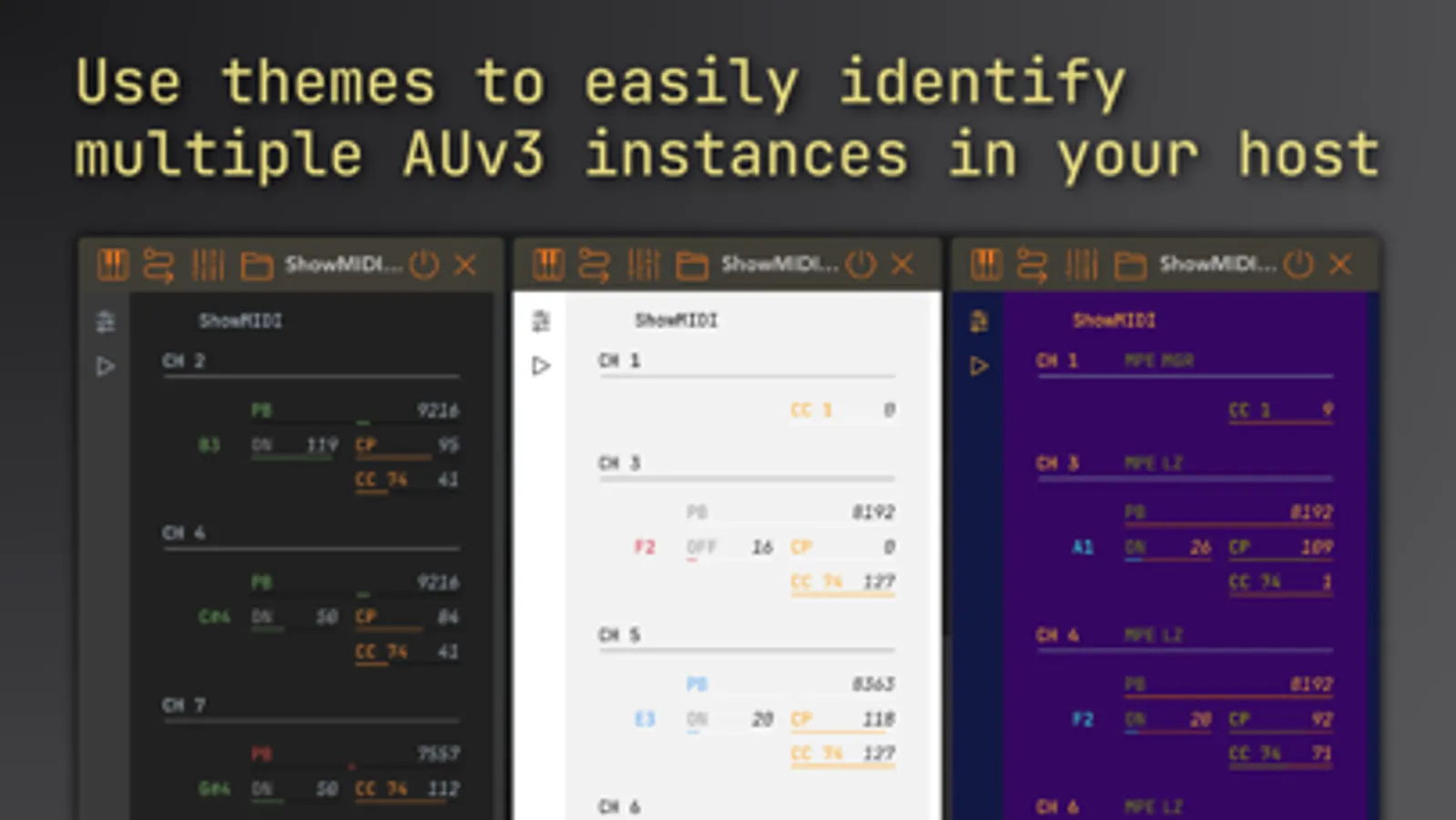Screen dimensions: 1456x820
Task: Close the purple-theme ShowMIDI plugin window
Action: click(1340, 265)
